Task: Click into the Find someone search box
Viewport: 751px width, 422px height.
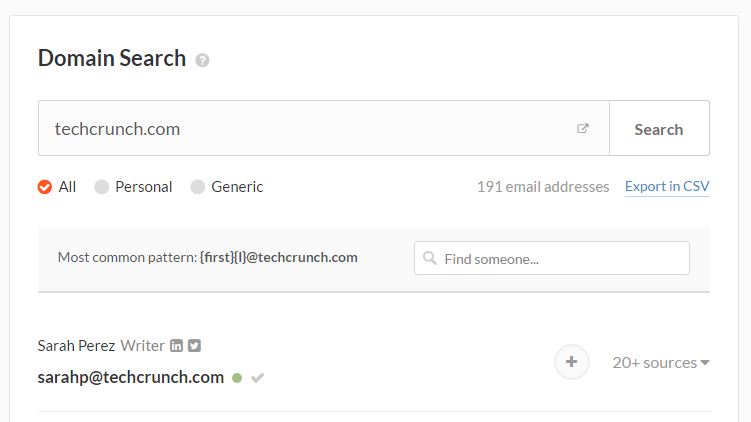Action: coord(552,258)
